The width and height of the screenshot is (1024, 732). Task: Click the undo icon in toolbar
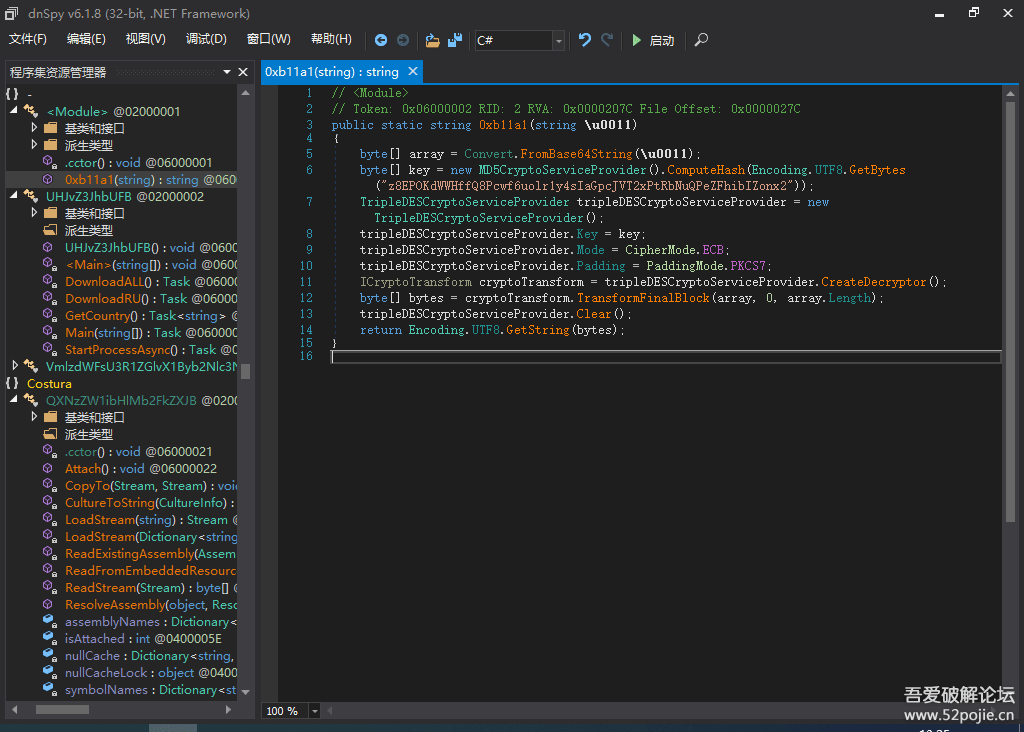coord(585,40)
